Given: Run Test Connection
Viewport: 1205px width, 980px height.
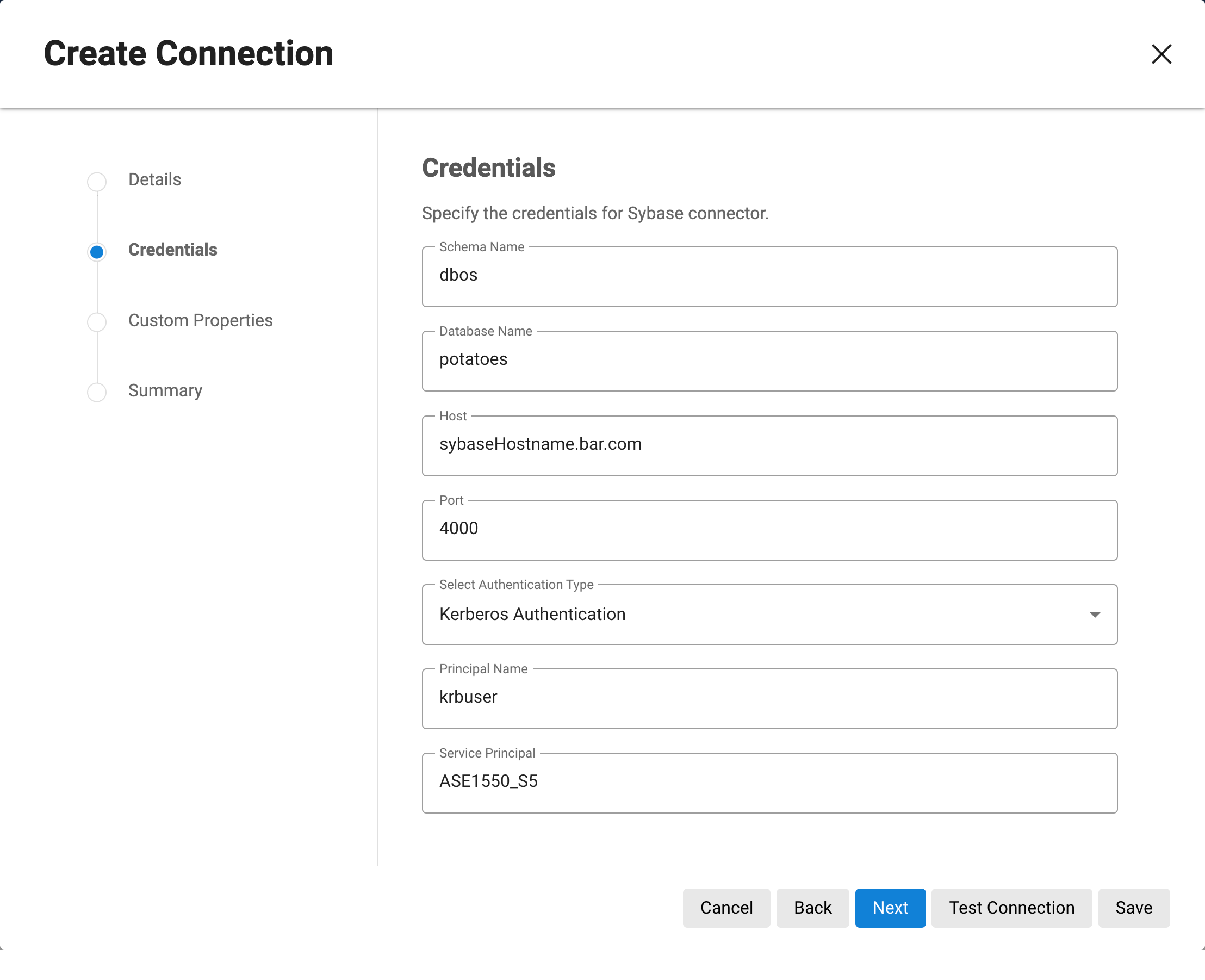Looking at the screenshot, I should point(1011,908).
